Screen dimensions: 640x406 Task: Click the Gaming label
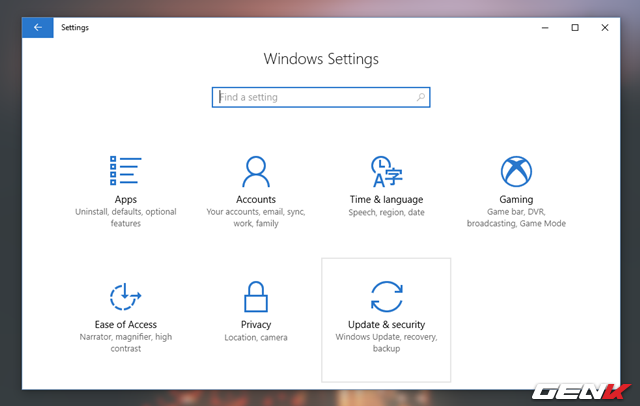point(516,200)
